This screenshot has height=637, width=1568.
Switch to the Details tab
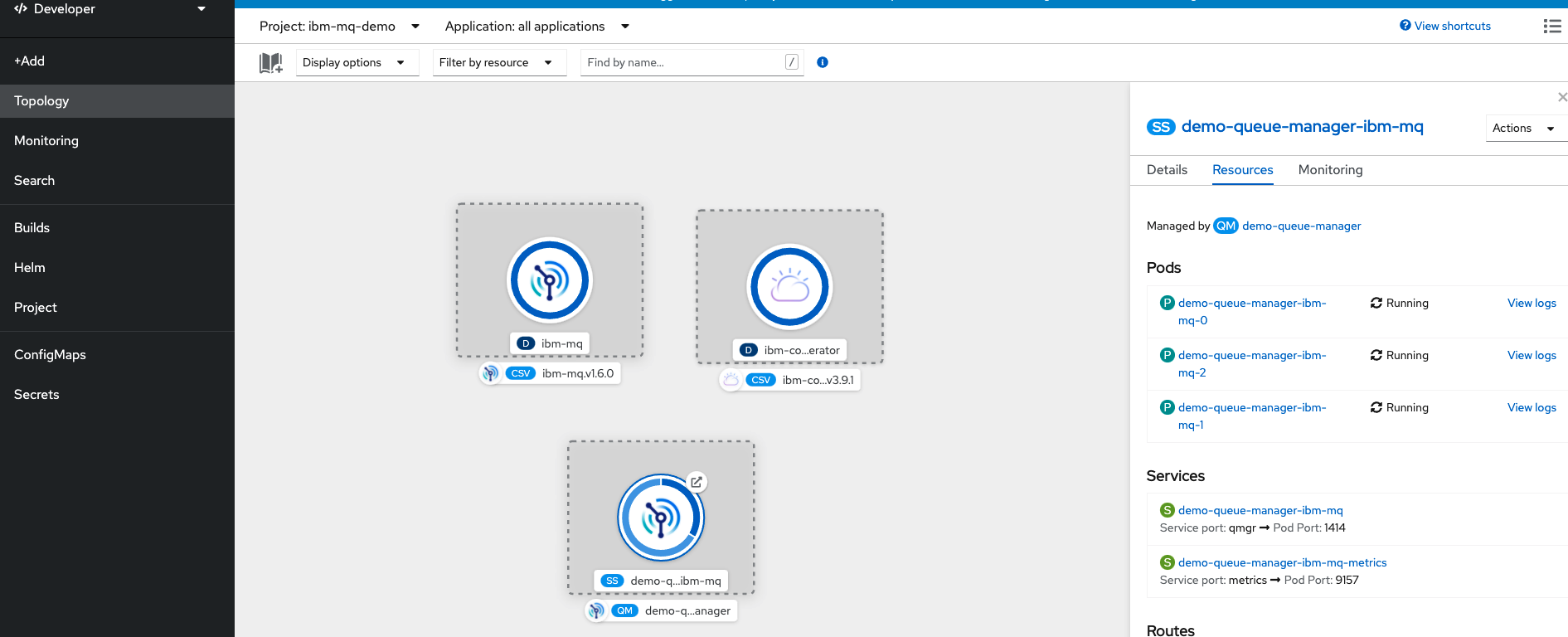pos(1167,170)
